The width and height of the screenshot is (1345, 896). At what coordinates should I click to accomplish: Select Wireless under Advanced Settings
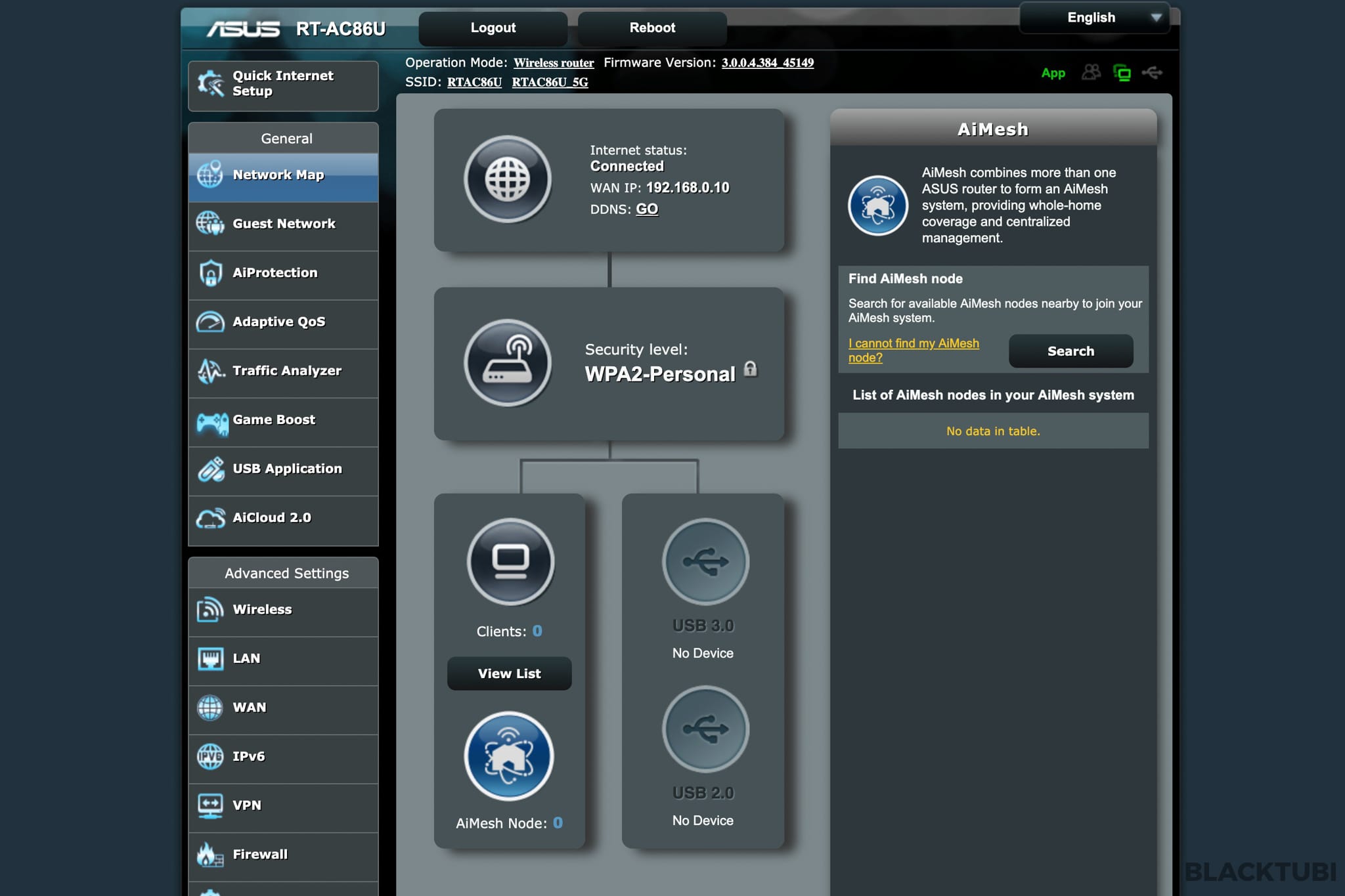[283, 610]
